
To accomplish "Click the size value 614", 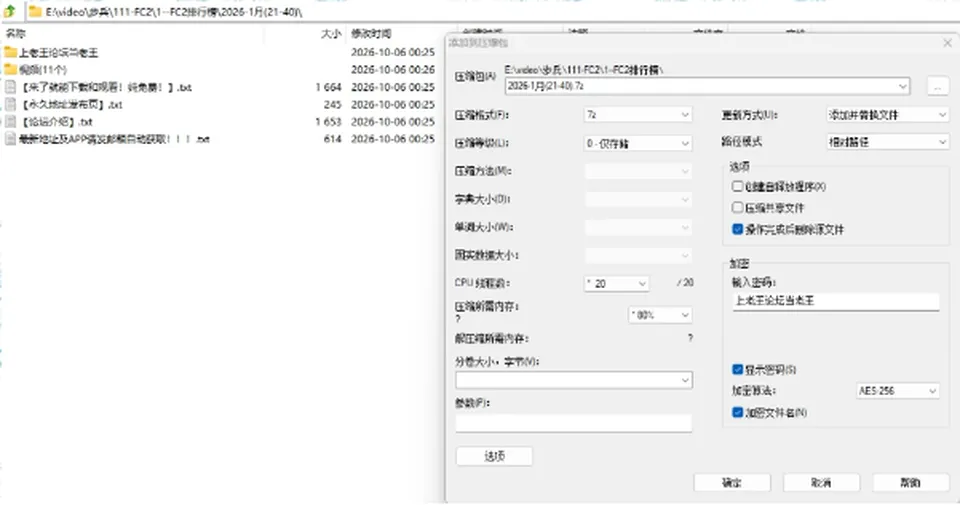I will 332,139.
